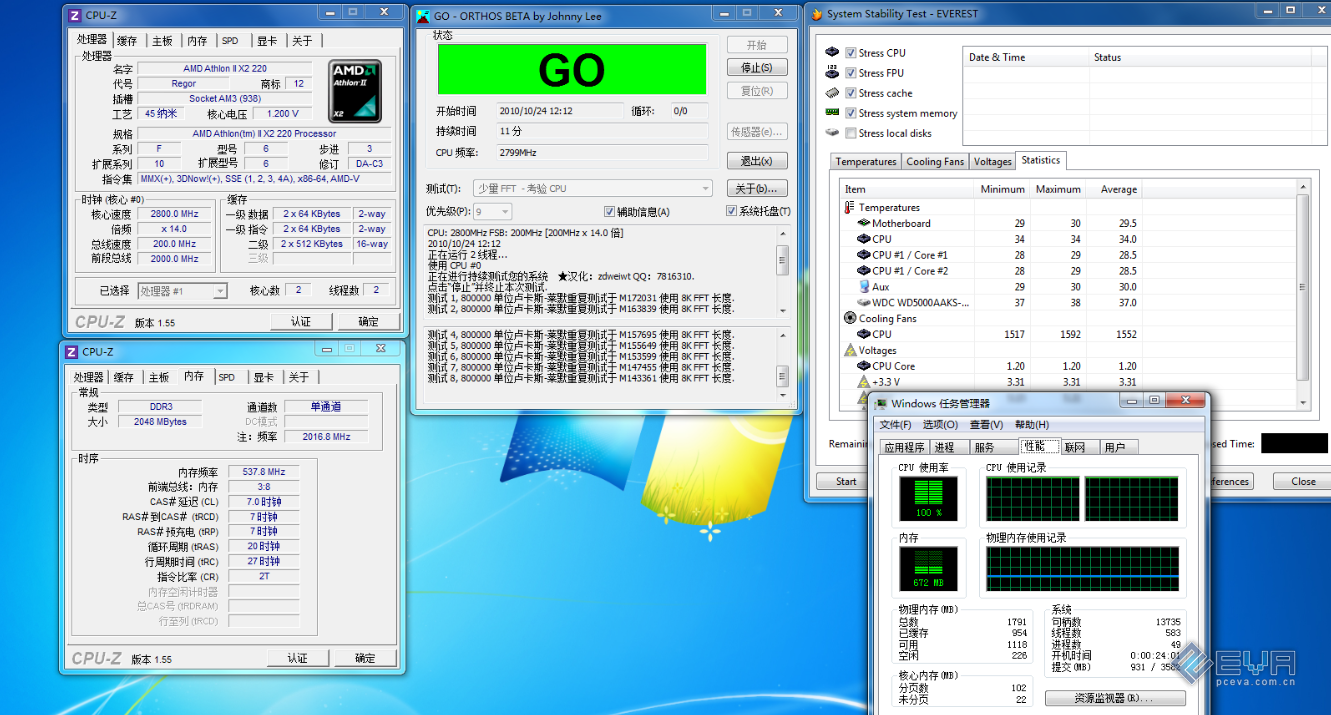Click the WDC WD5000AAKS hard disk icon
This screenshot has width=1331, height=715.
pyautogui.click(x=863, y=302)
